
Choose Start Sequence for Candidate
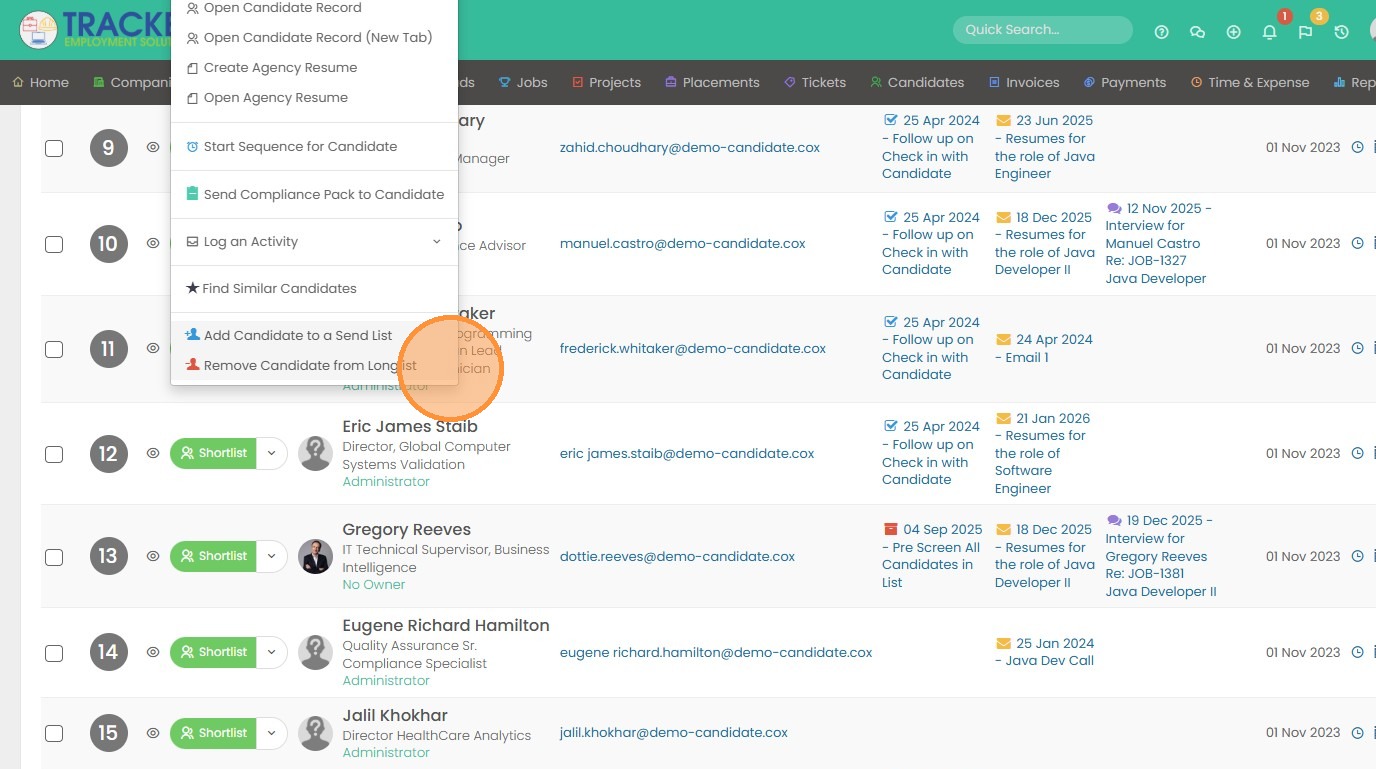(x=315, y=147)
